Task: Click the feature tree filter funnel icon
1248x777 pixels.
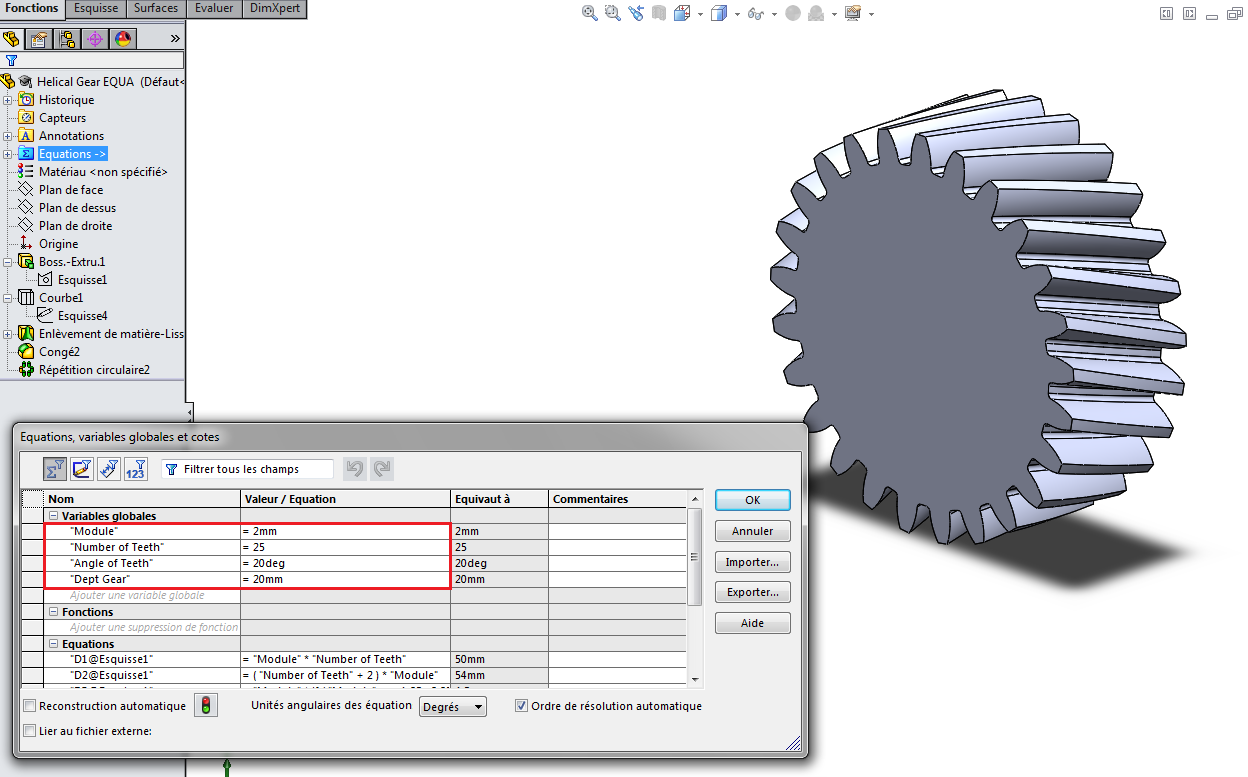Action: click(11, 60)
